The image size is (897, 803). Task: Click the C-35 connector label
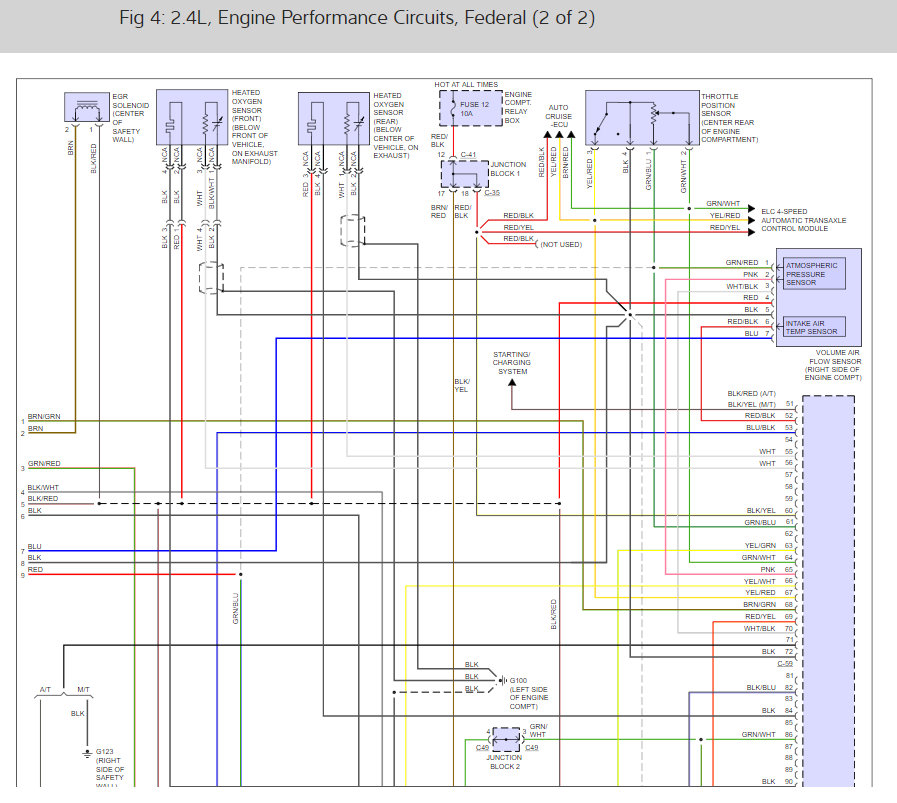[492, 192]
